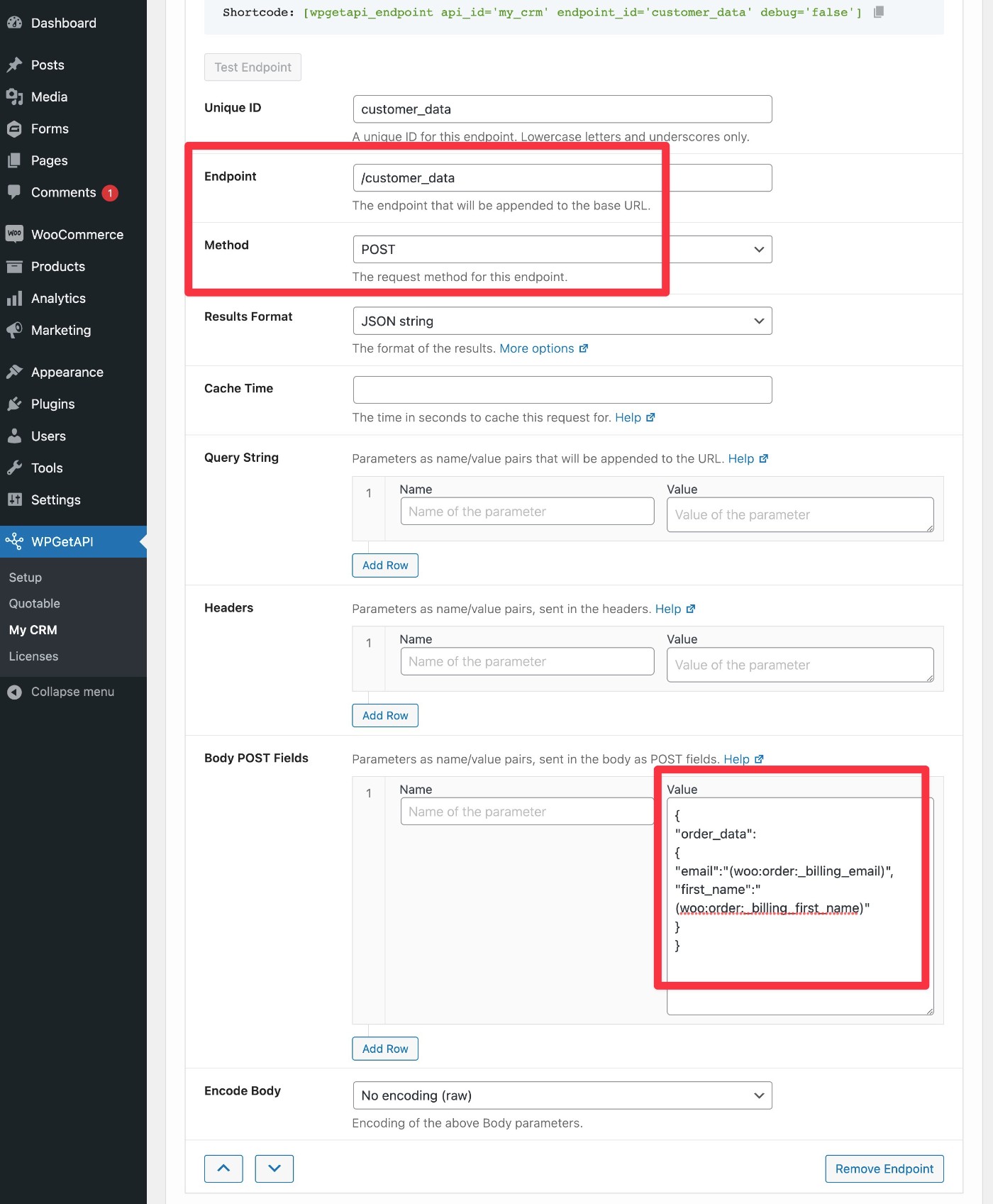This screenshot has height=1204, width=993.
Task: Click the Products archive icon
Action: [x=14, y=266]
